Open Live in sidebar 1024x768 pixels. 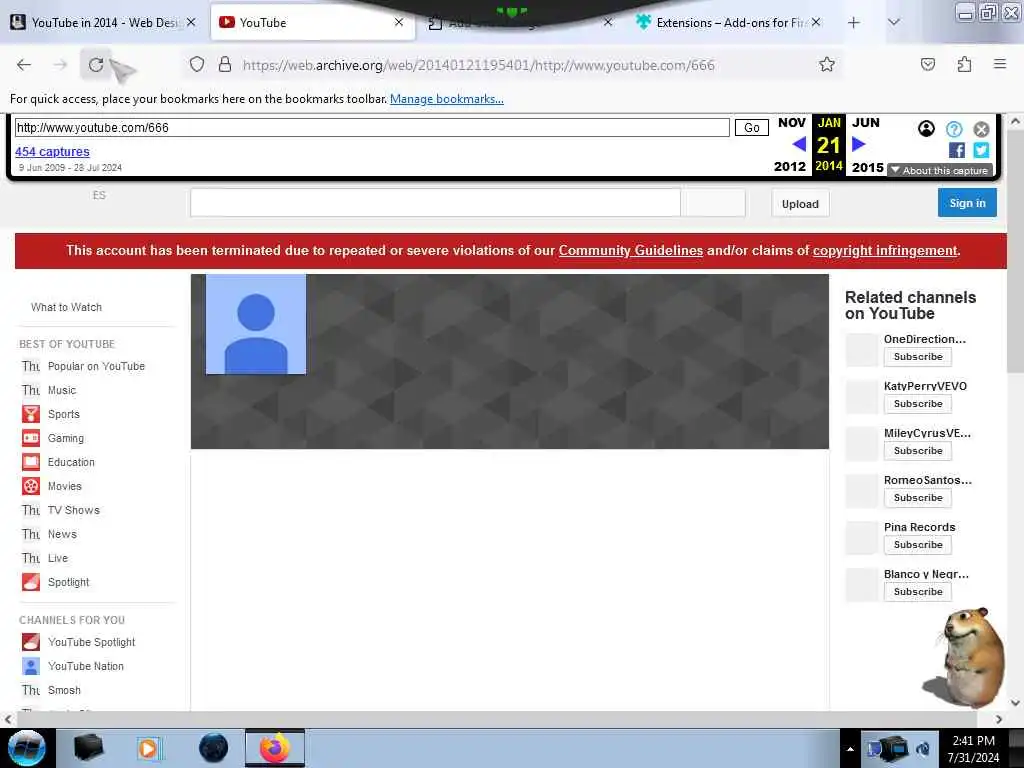pos(57,558)
